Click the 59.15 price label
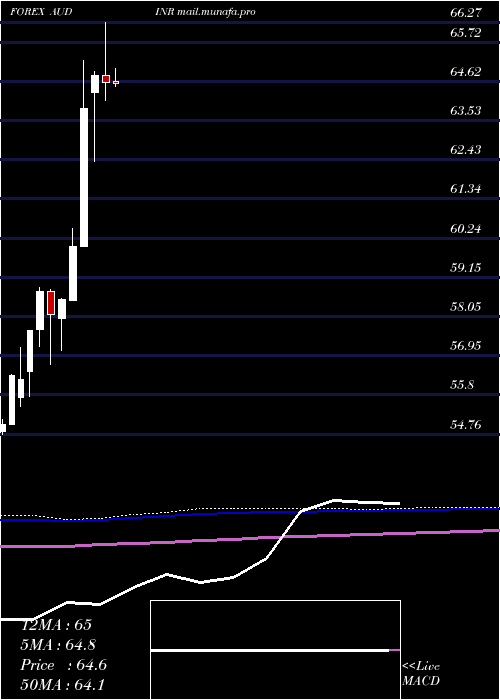This screenshot has height=700, width=500. [x=466, y=267]
